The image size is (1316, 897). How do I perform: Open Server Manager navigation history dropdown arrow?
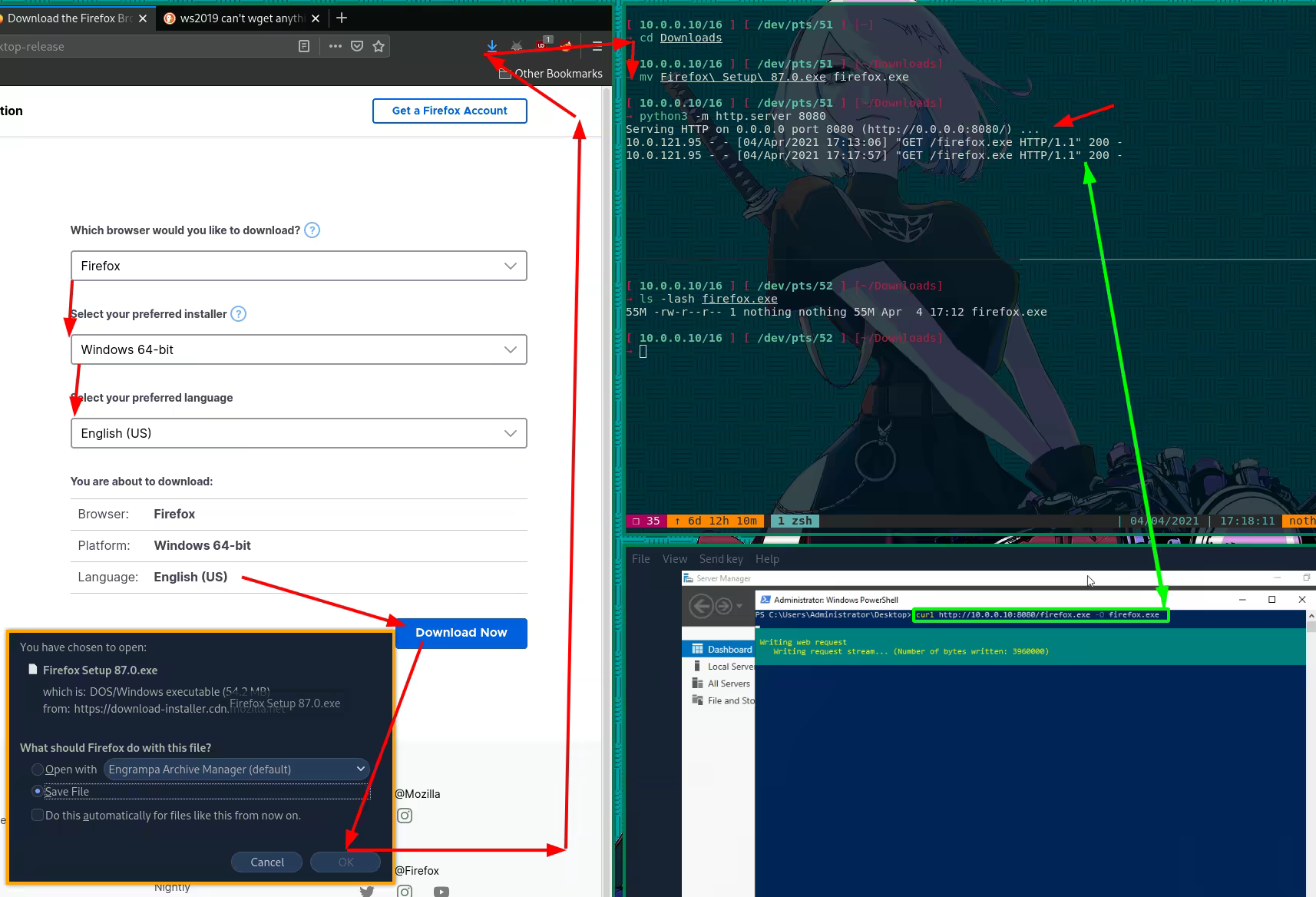point(739,606)
